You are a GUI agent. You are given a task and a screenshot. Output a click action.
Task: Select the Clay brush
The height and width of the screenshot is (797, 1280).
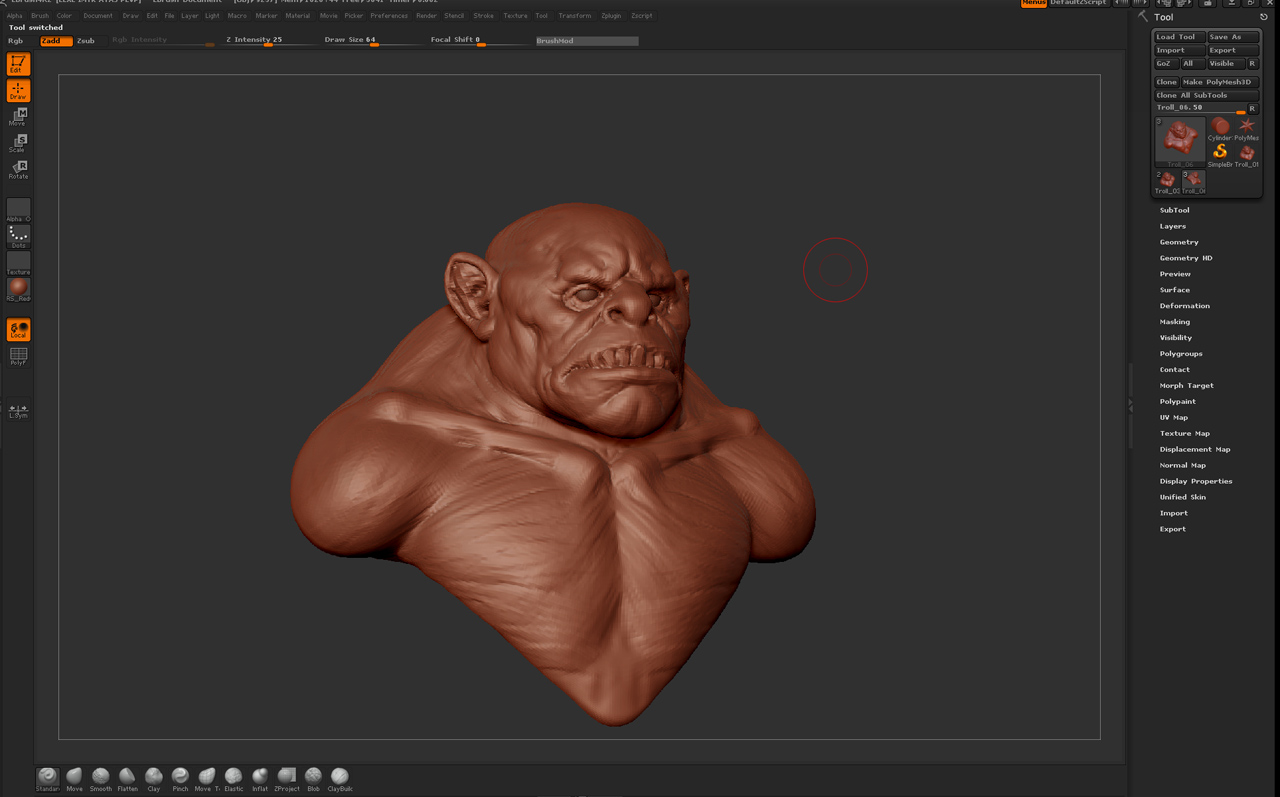point(154,778)
